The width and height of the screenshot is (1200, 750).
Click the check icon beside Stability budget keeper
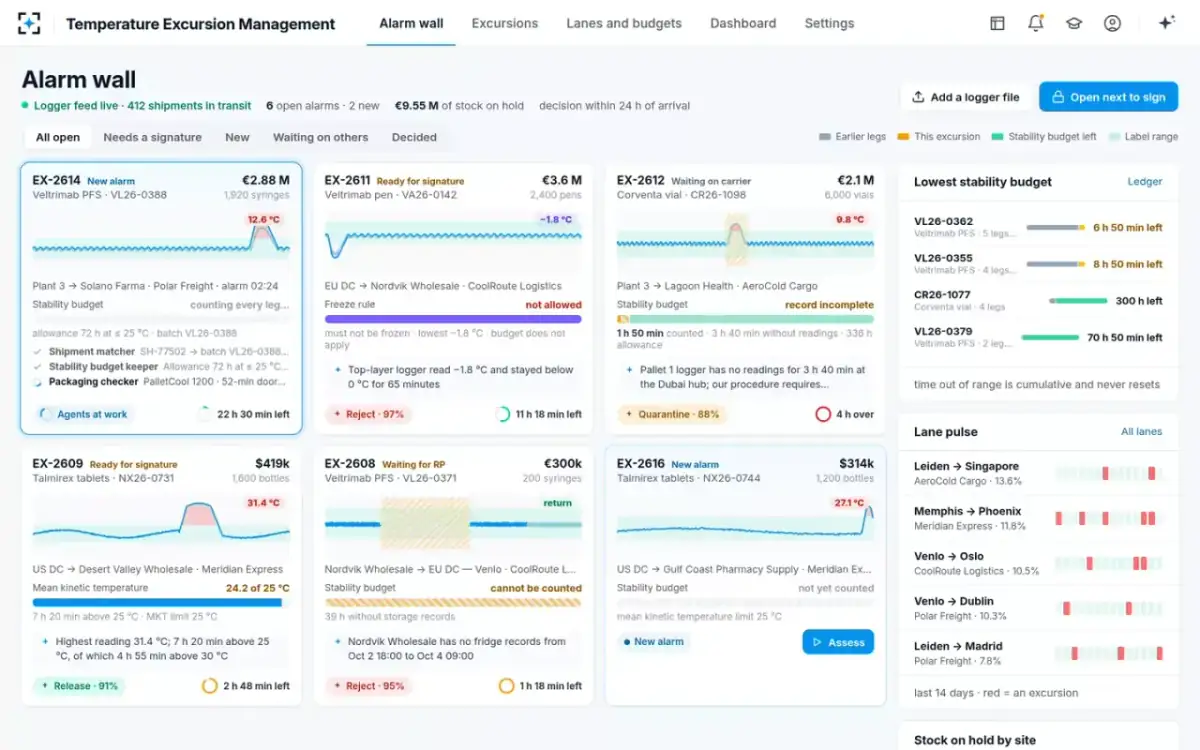(x=38, y=367)
